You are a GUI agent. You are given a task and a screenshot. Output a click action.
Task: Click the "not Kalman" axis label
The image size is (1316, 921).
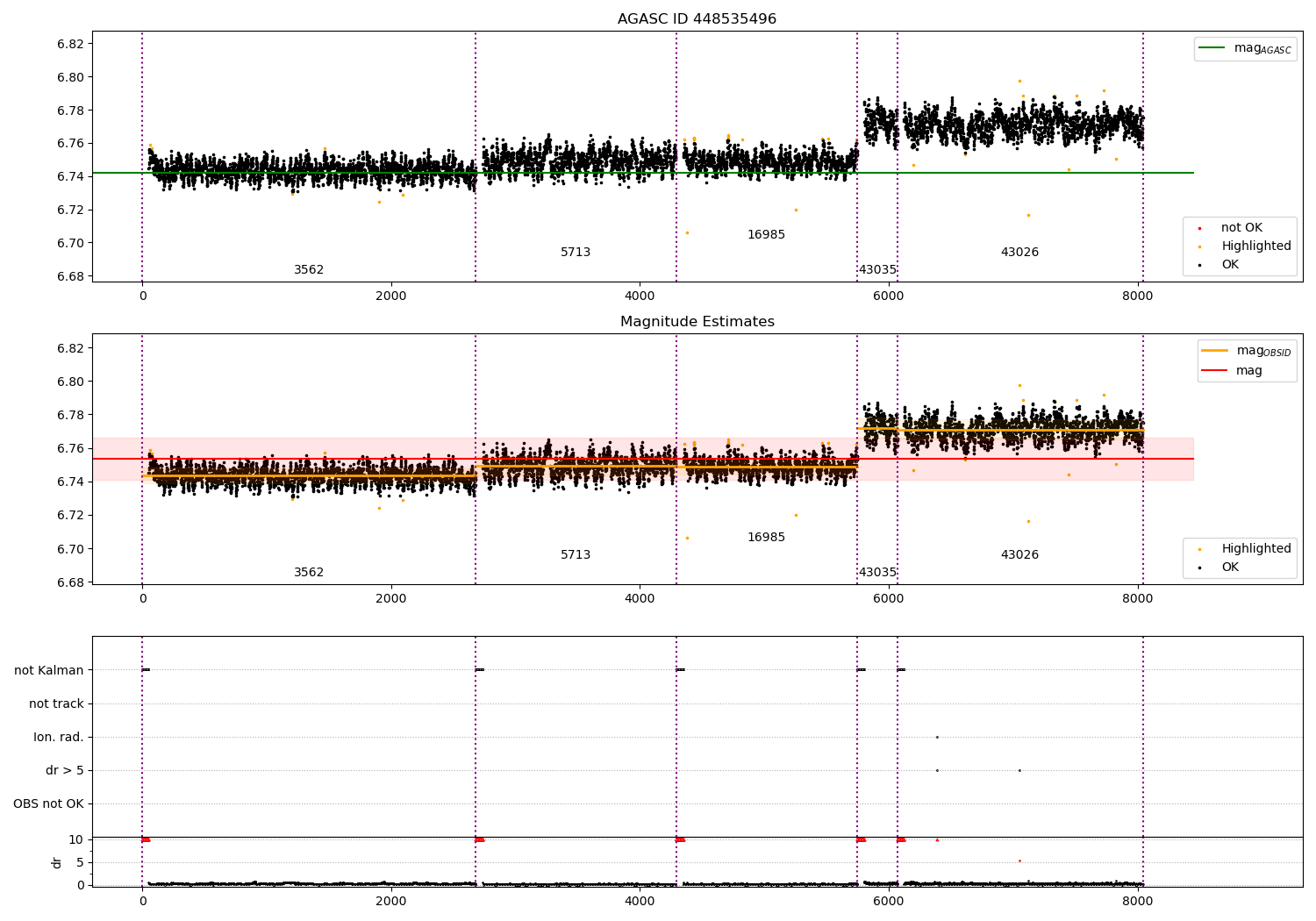point(49,670)
